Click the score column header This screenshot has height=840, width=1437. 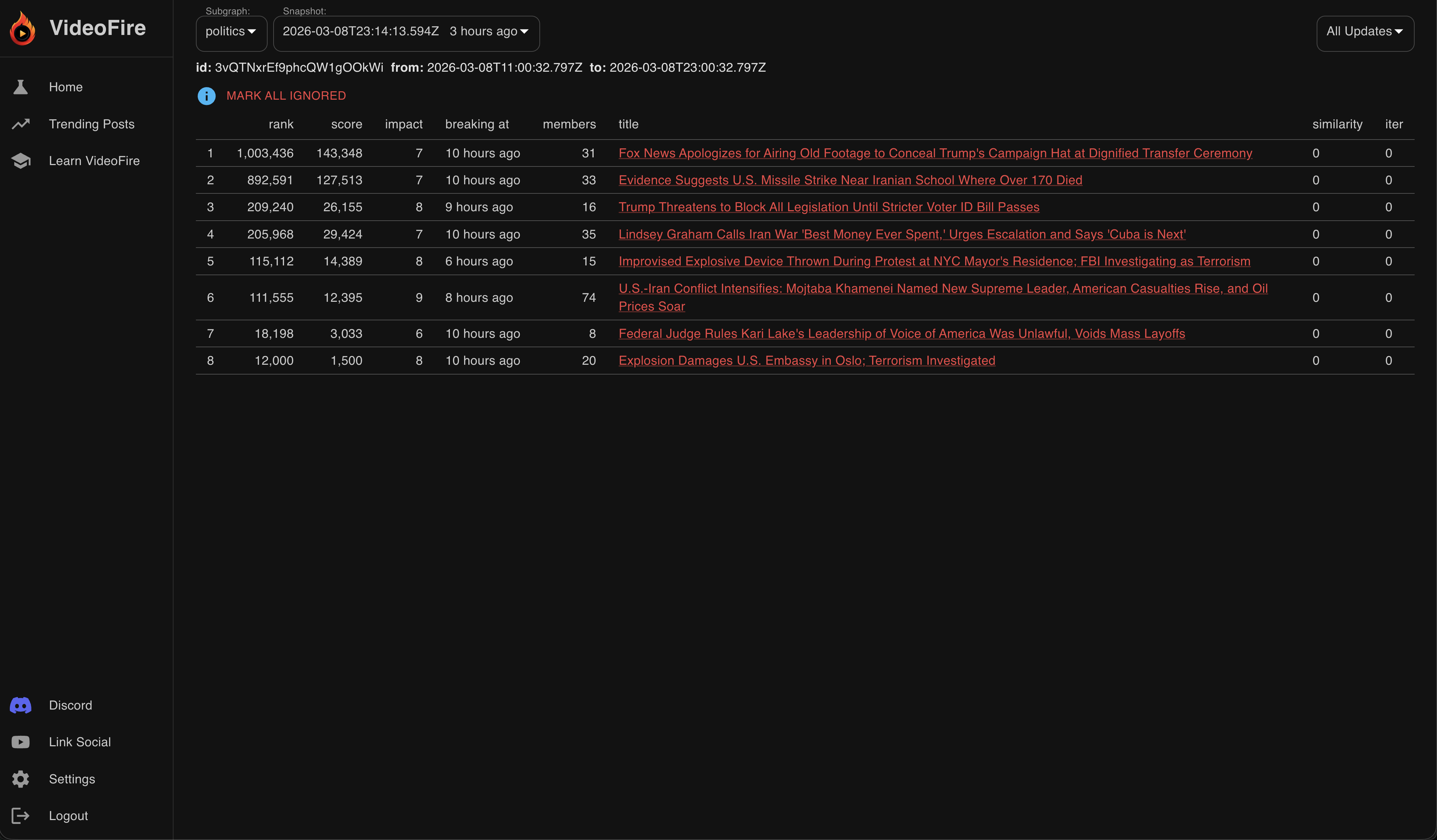[347, 124]
